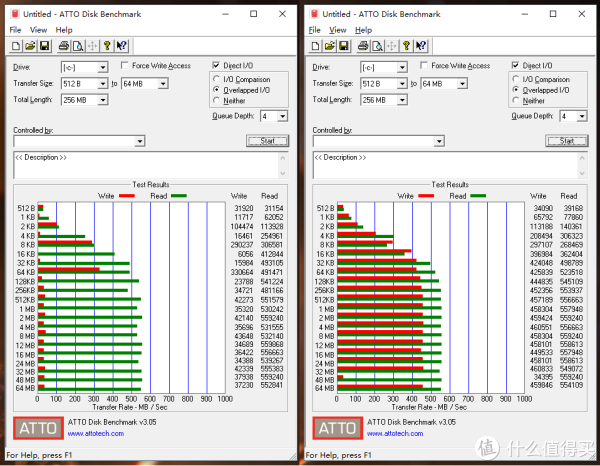Expand Controlled by dropdown in right window
Image resolution: width=600 pixels, height=466 pixels.
click(439, 142)
